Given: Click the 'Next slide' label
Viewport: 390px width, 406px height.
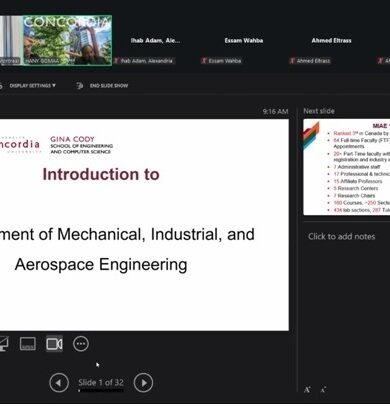Looking at the screenshot, I should tap(319, 111).
